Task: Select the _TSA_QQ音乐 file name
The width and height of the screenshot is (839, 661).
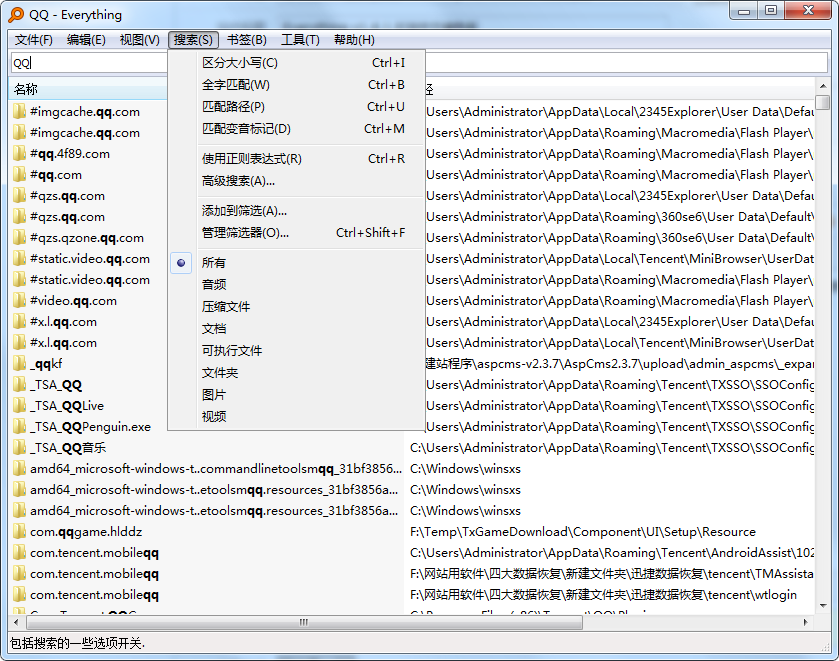Action: [68, 447]
